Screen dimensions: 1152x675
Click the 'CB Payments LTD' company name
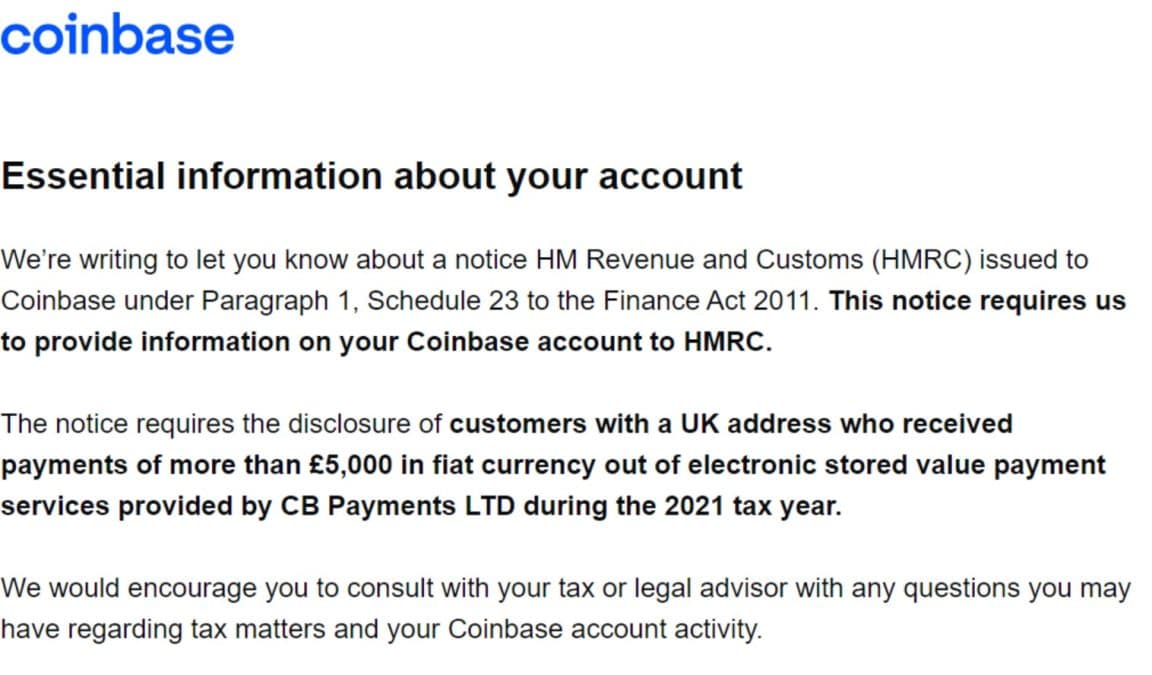[397, 506]
